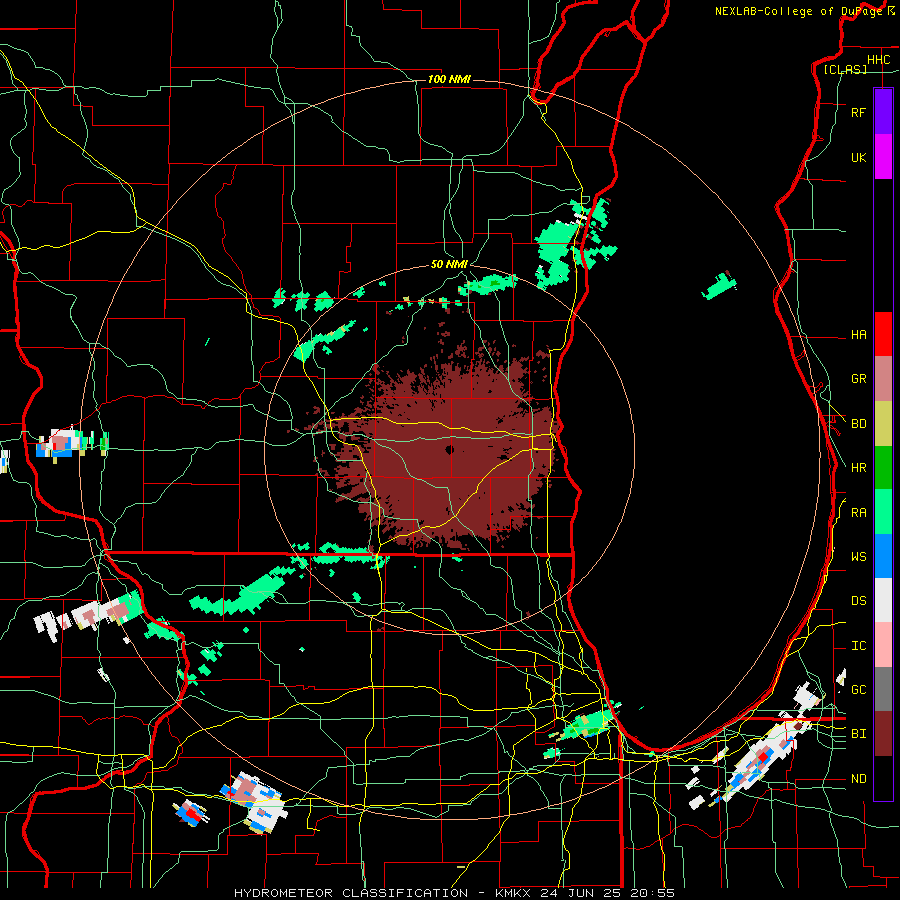Click the 24 JUN 25 date
900x900 pixels.
(x=582, y=893)
